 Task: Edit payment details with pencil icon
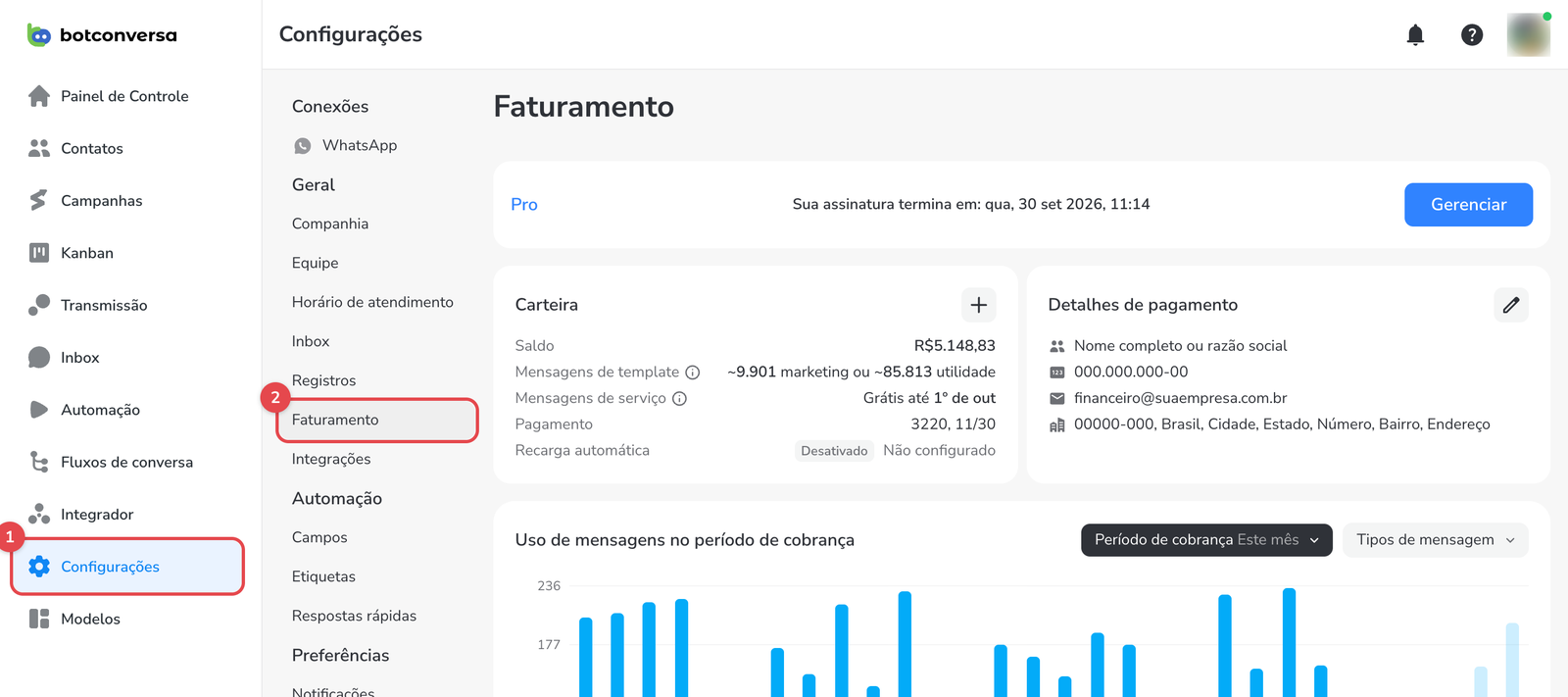coord(1511,305)
